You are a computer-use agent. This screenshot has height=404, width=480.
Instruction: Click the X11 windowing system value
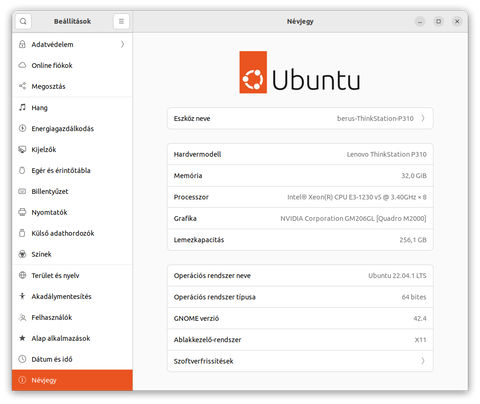[x=420, y=340]
